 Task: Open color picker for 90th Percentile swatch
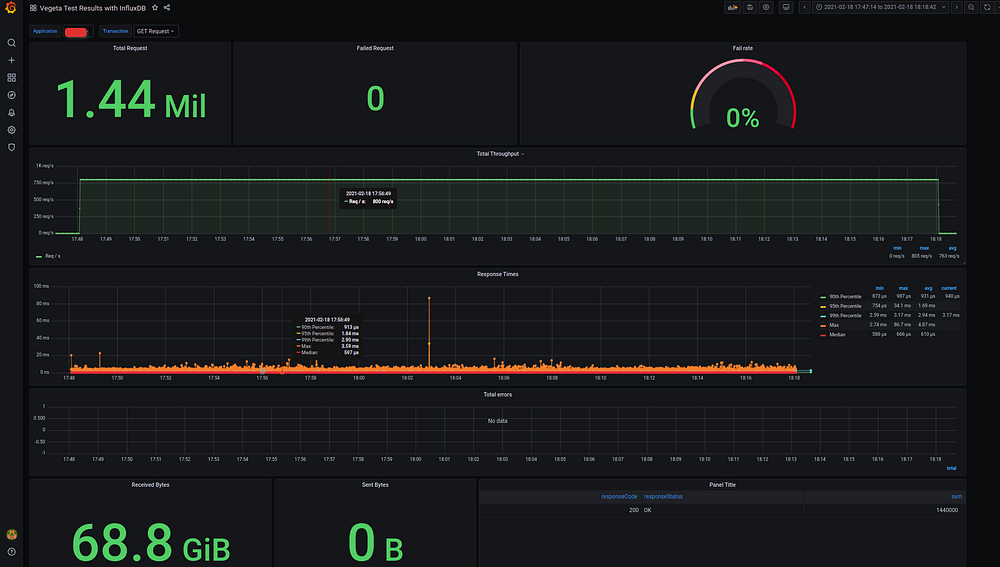(823, 297)
